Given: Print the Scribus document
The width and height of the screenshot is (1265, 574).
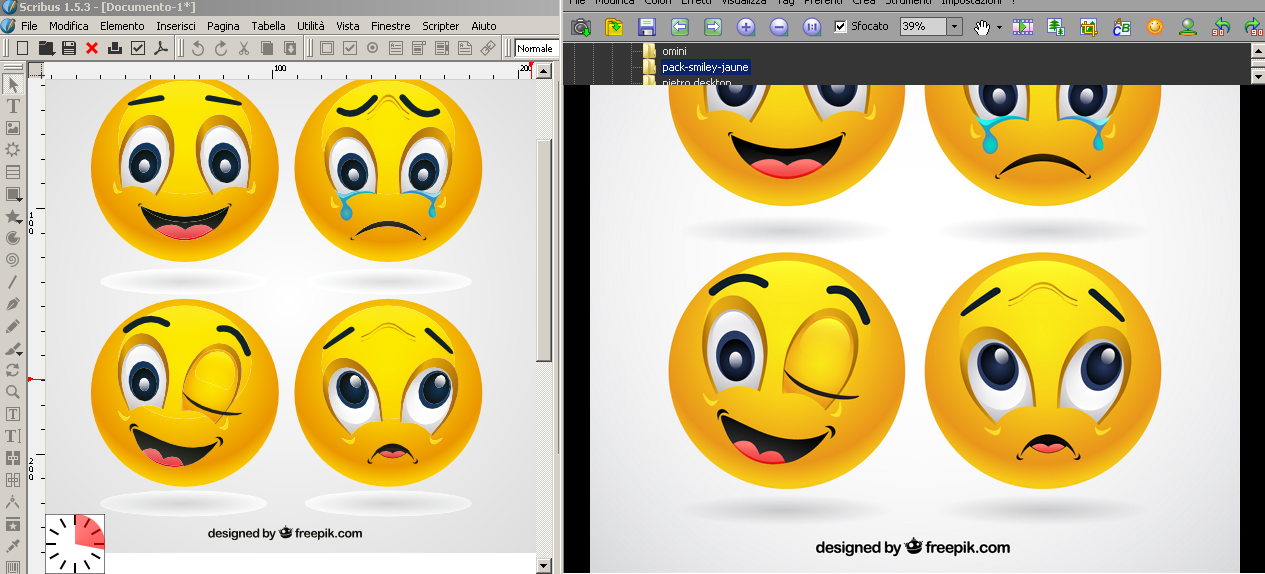Looking at the screenshot, I should click(x=115, y=47).
